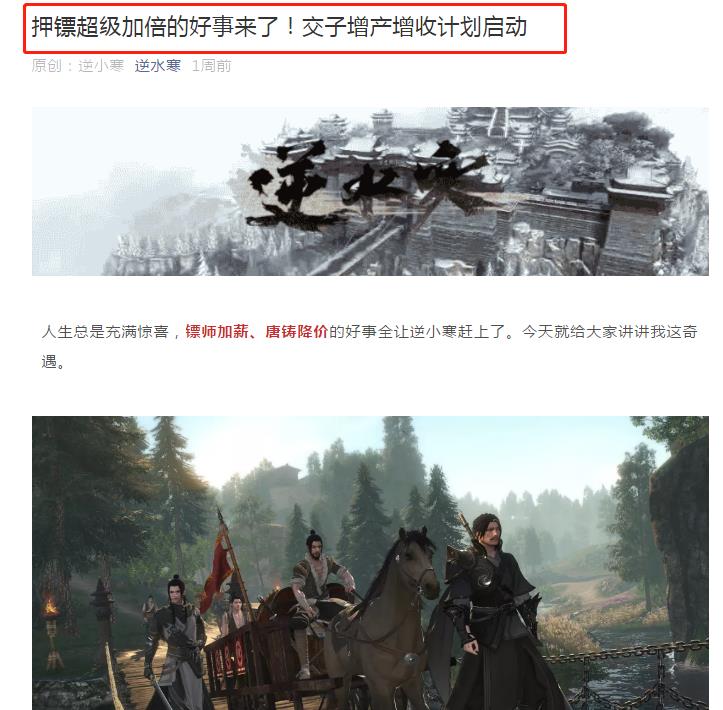This screenshot has width=723, height=710.
Task: Click the author name 逆小寒
Action: (101, 66)
